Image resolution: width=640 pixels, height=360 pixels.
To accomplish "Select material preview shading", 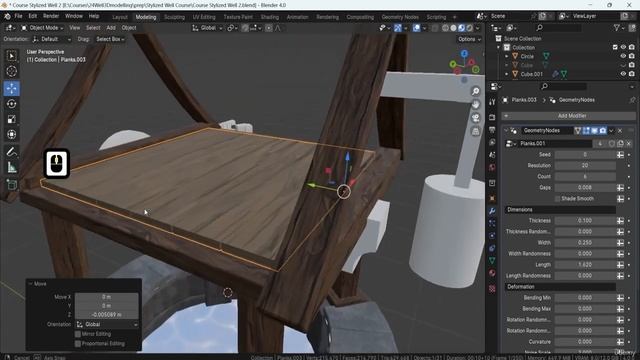I will click(x=462, y=28).
